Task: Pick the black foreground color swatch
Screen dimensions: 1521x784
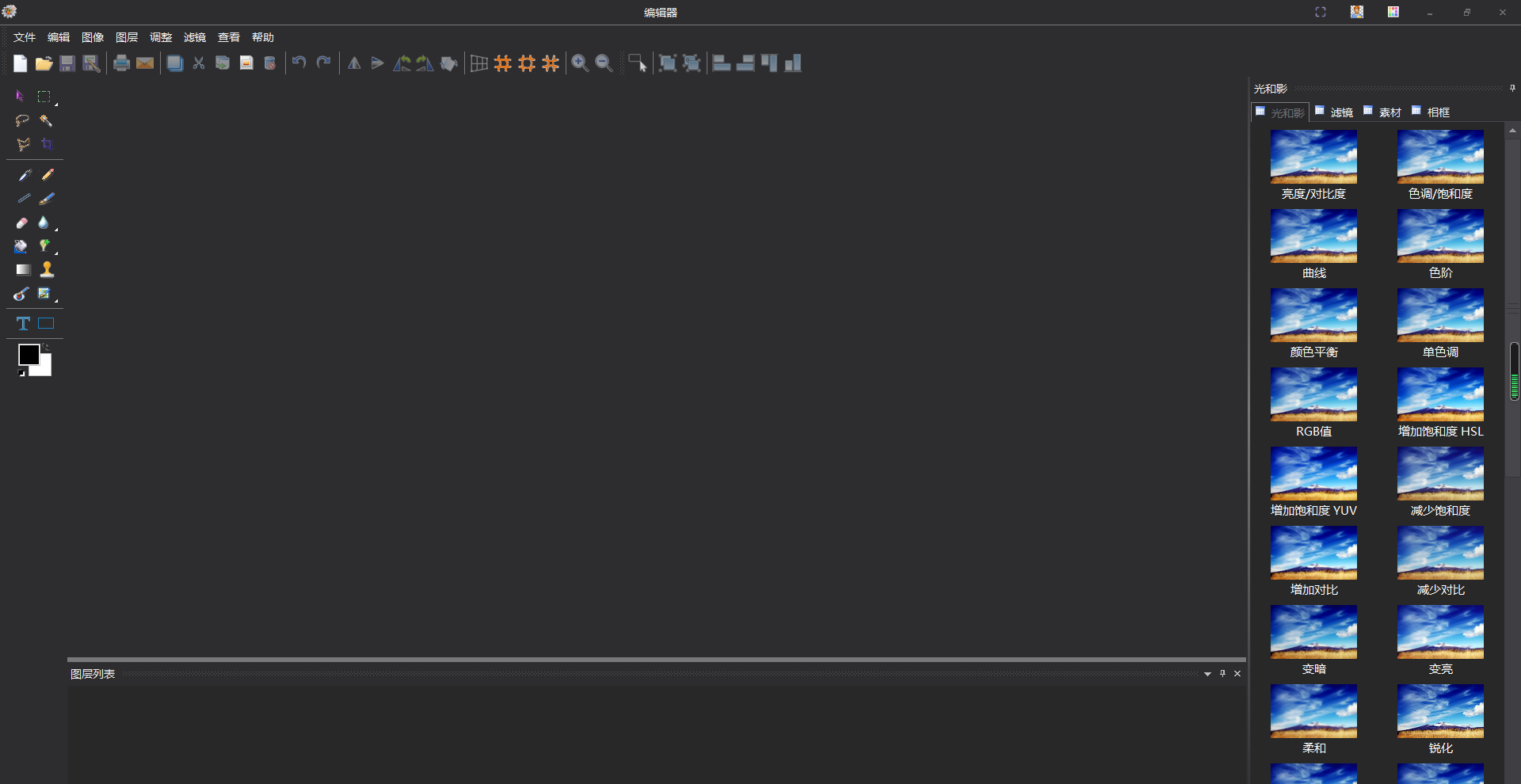Action: 29,355
